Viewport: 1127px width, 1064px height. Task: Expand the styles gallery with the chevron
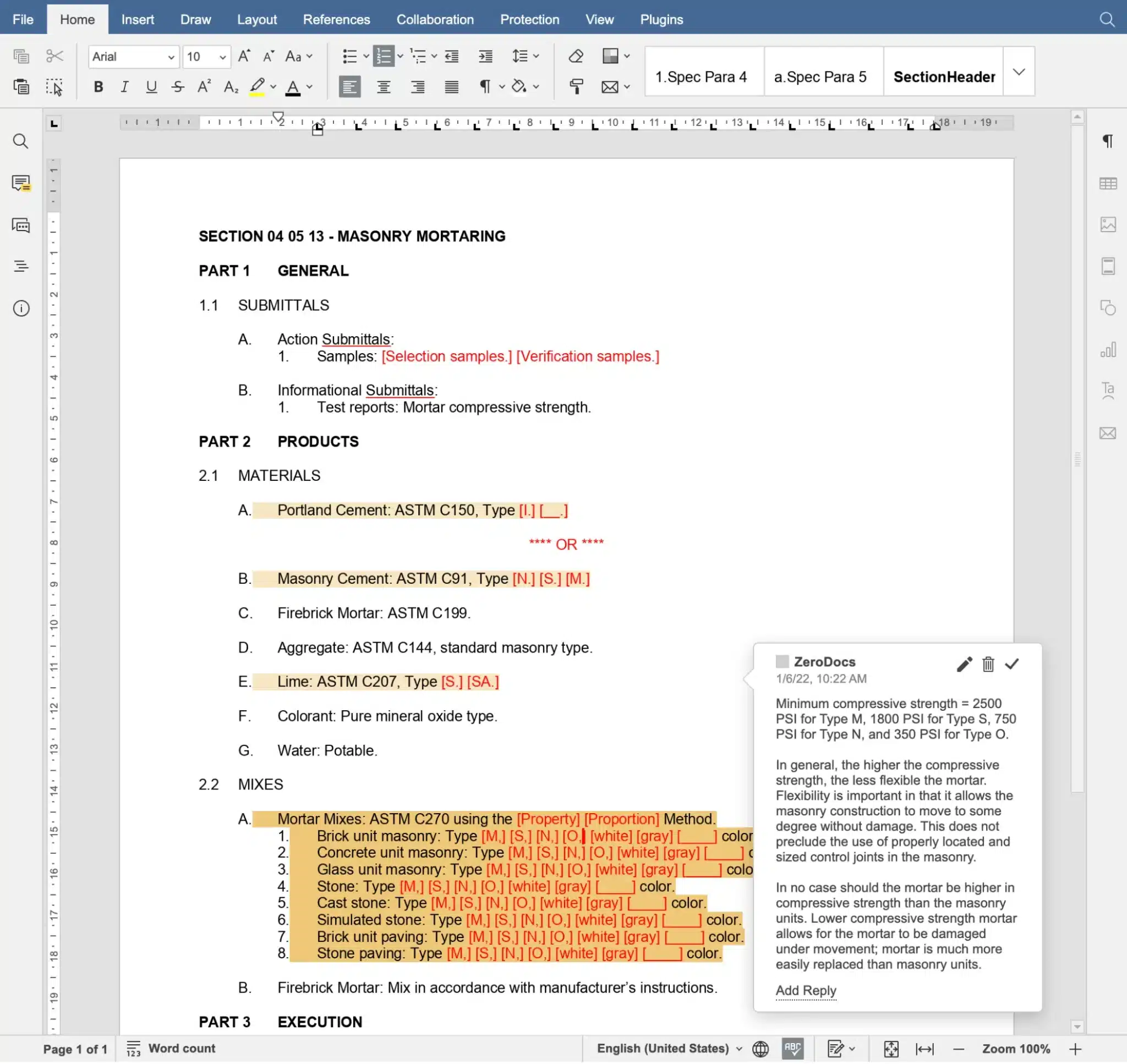pyautogui.click(x=1019, y=72)
